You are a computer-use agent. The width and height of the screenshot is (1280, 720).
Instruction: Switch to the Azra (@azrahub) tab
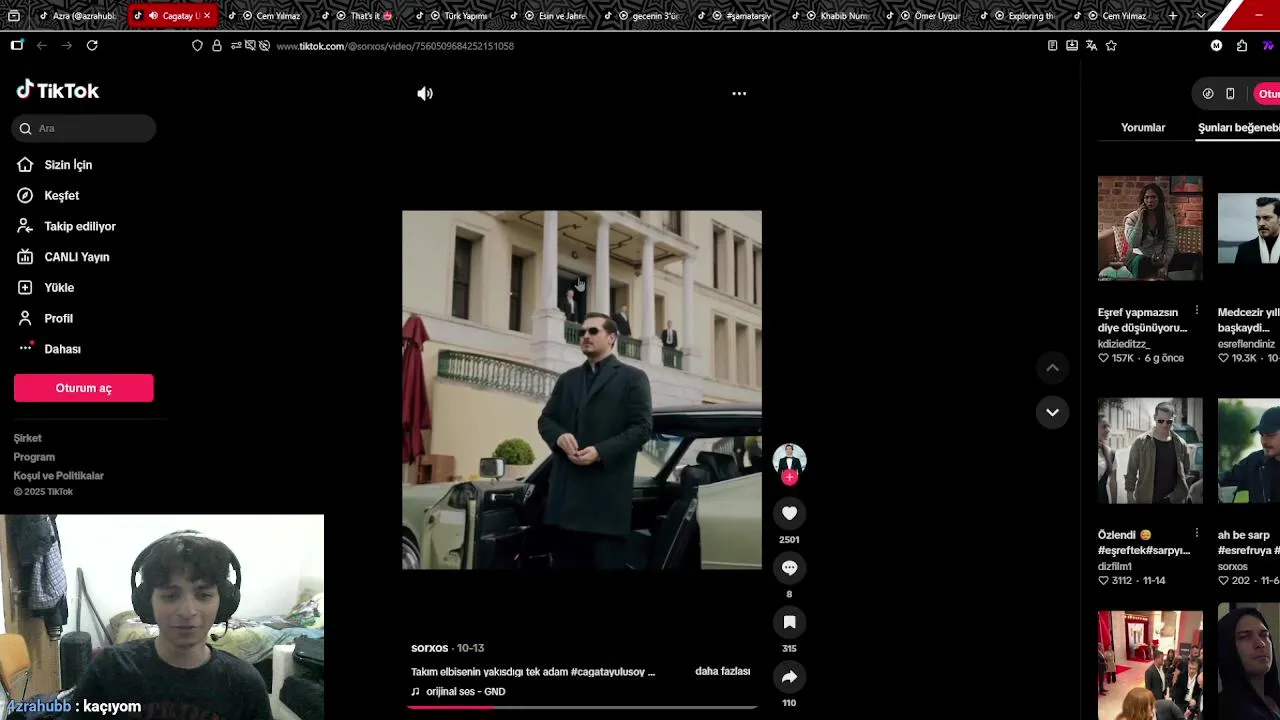tap(78, 16)
